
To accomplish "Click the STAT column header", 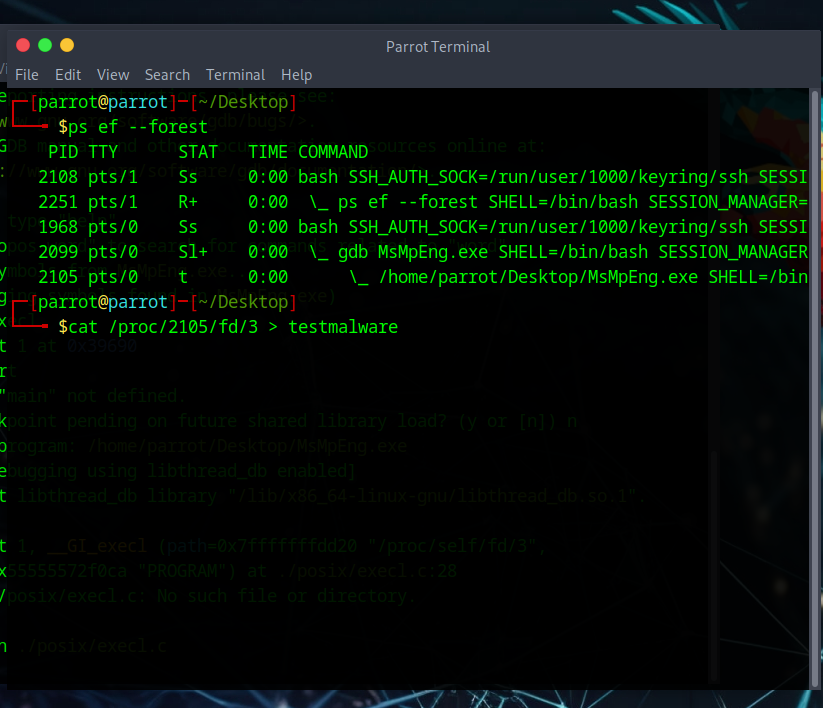I will point(198,152).
